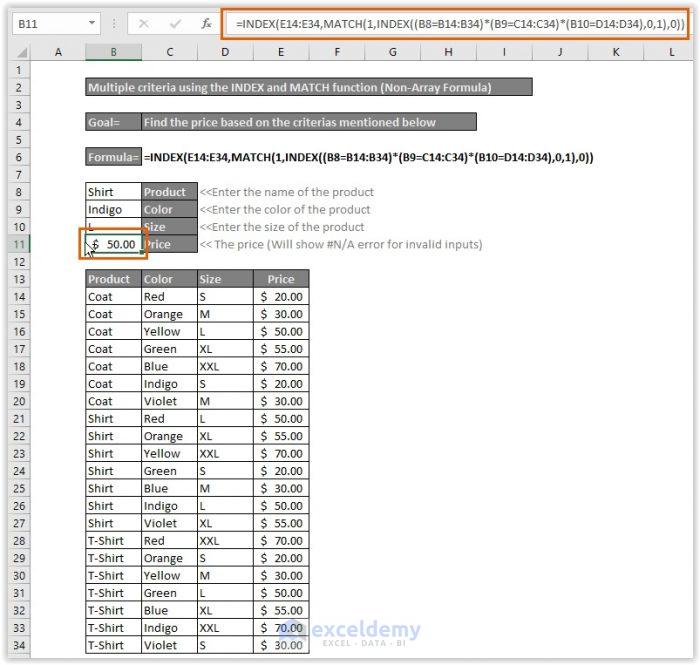Click cell D30 containing M
Viewport: 700px width, 665px height.
(225, 576)
